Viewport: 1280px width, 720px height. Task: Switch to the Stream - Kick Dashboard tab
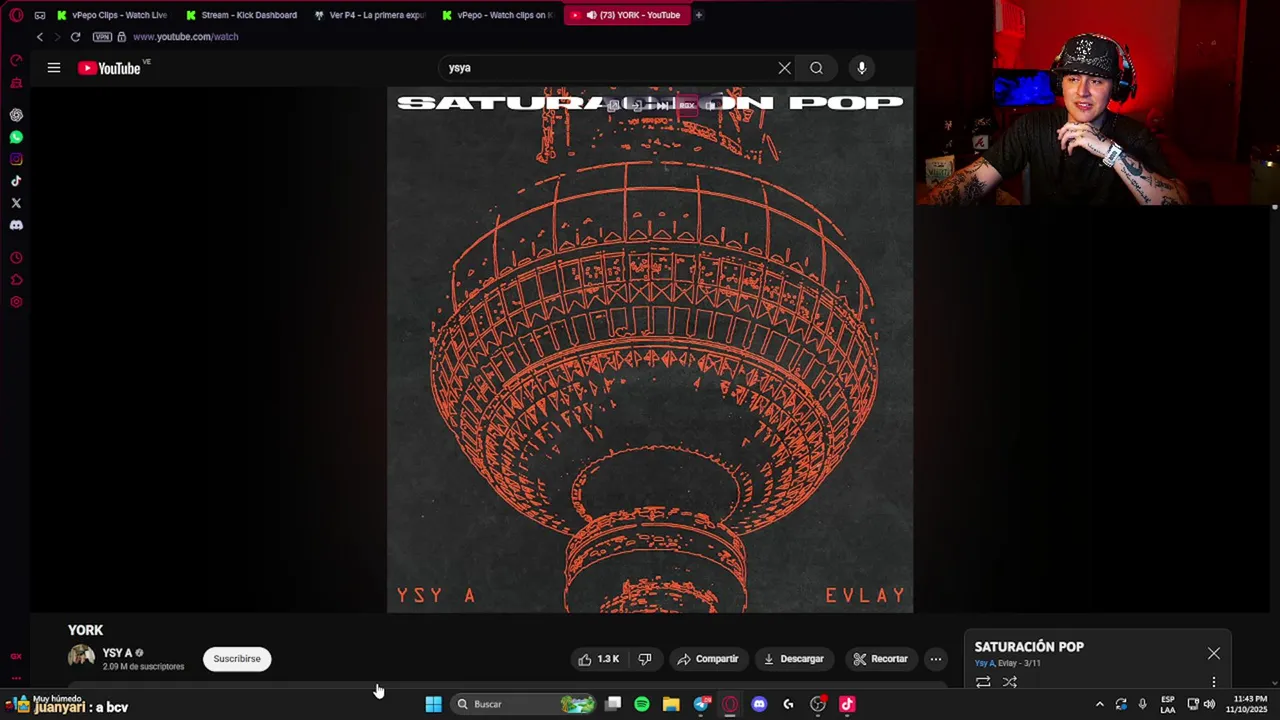pyautogui.click(x=242, y=15)
